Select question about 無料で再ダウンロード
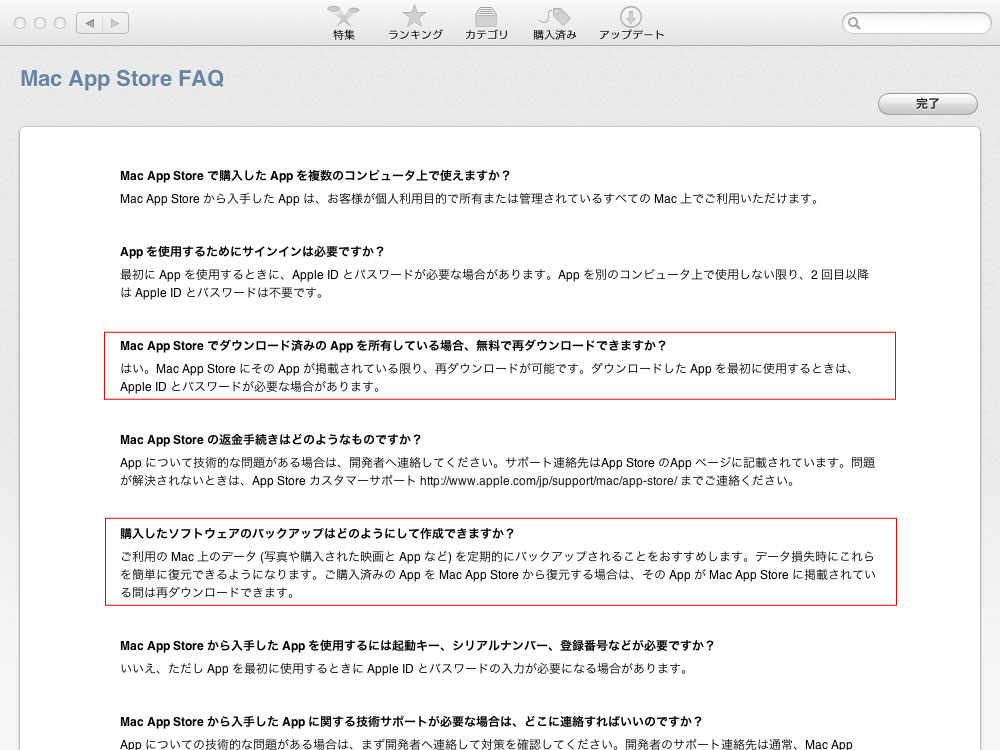Viewport: 1000px width, 750px height. 393,346
